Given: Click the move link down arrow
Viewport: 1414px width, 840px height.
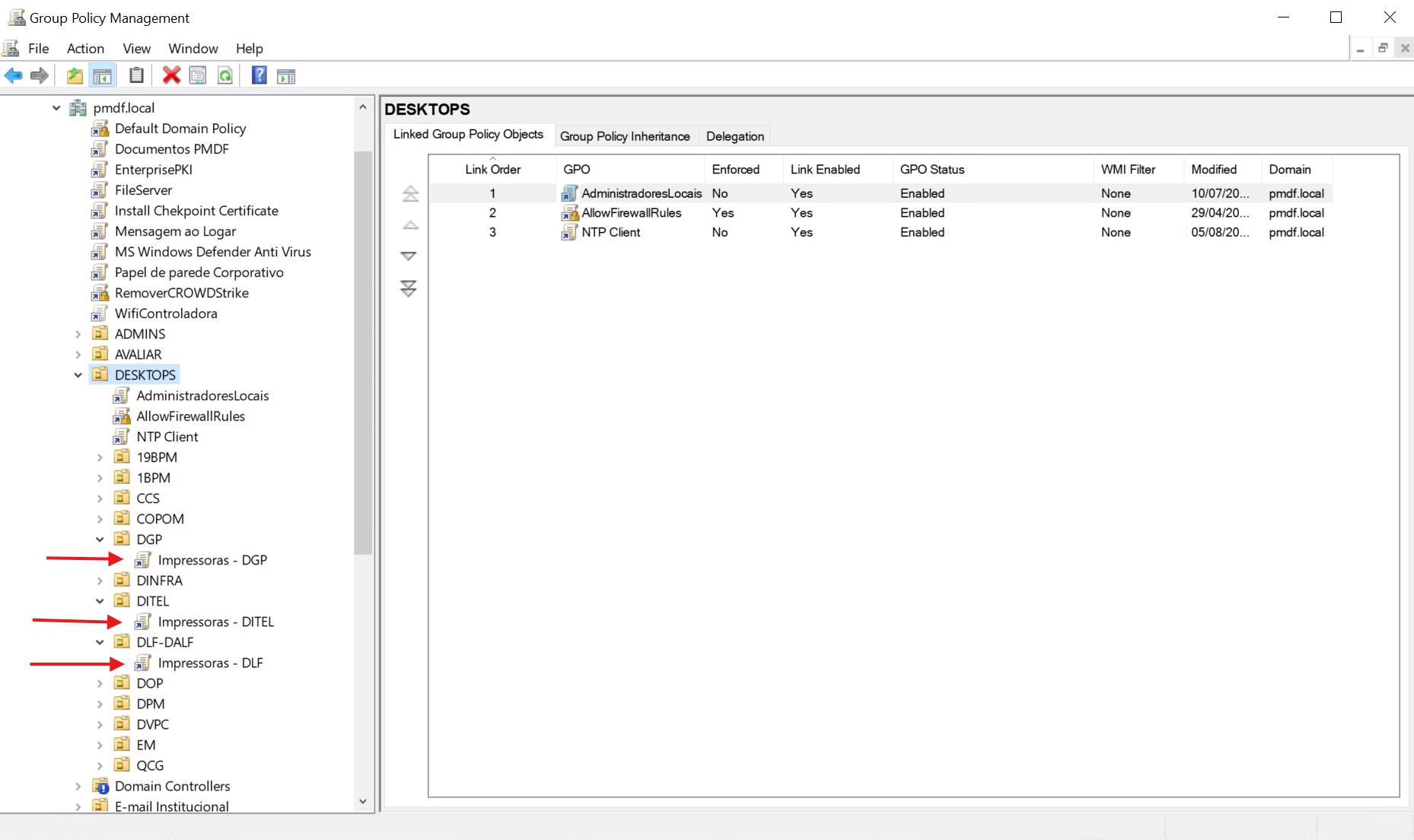Looking at the screenshot, I should point(409,256).
